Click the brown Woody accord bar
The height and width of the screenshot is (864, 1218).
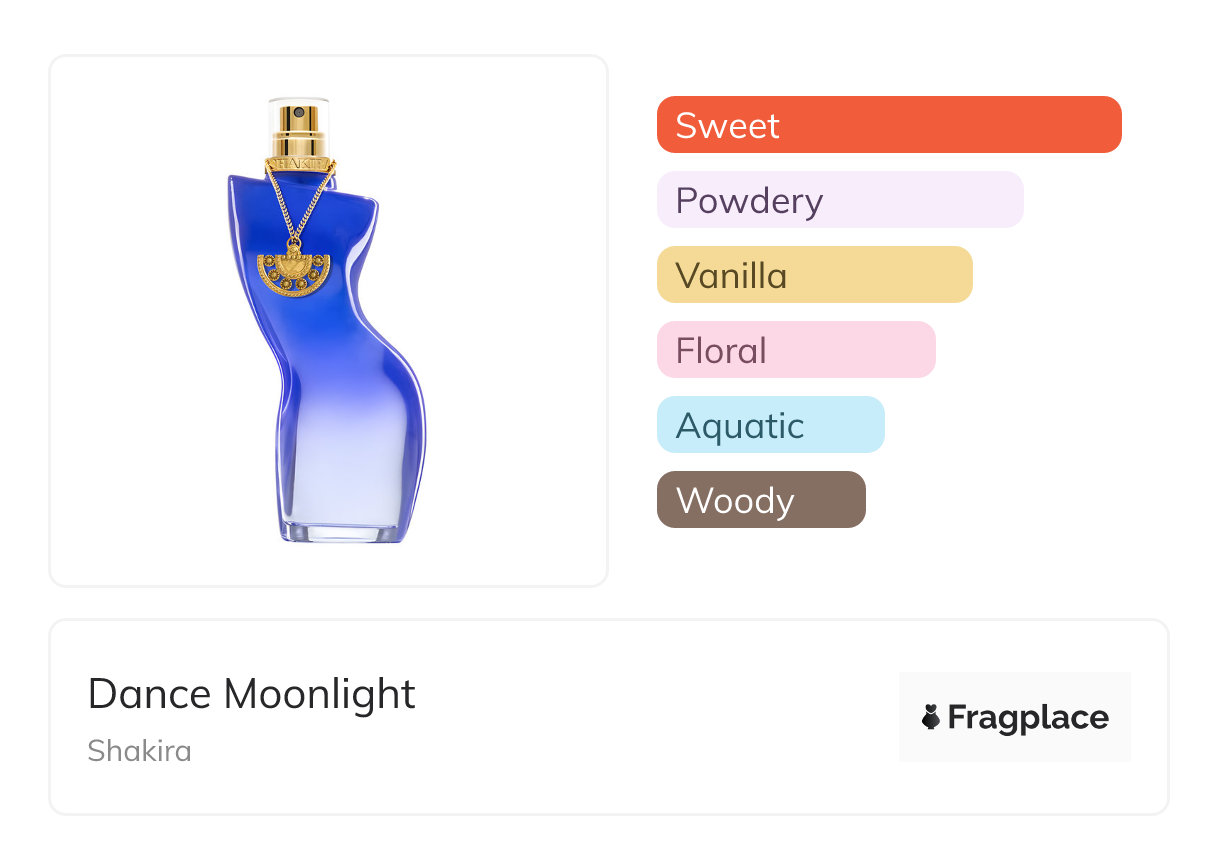pos(761,500)
